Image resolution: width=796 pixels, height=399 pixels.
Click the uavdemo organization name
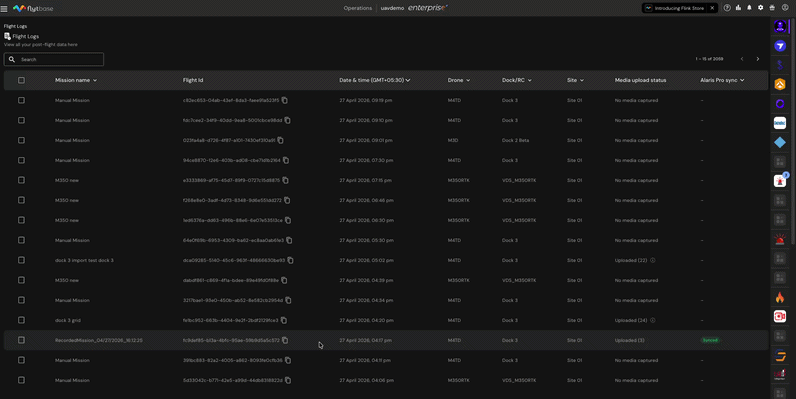[x=392, y=8]
